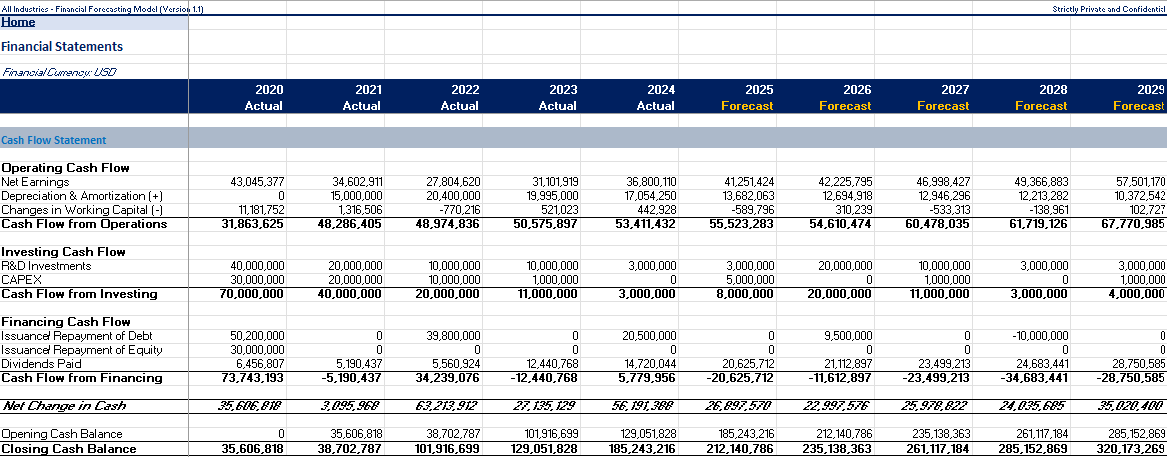Click the 2020 Actual column header
This screenshot has height=457, width=1167.
click(x=263, y=98)
